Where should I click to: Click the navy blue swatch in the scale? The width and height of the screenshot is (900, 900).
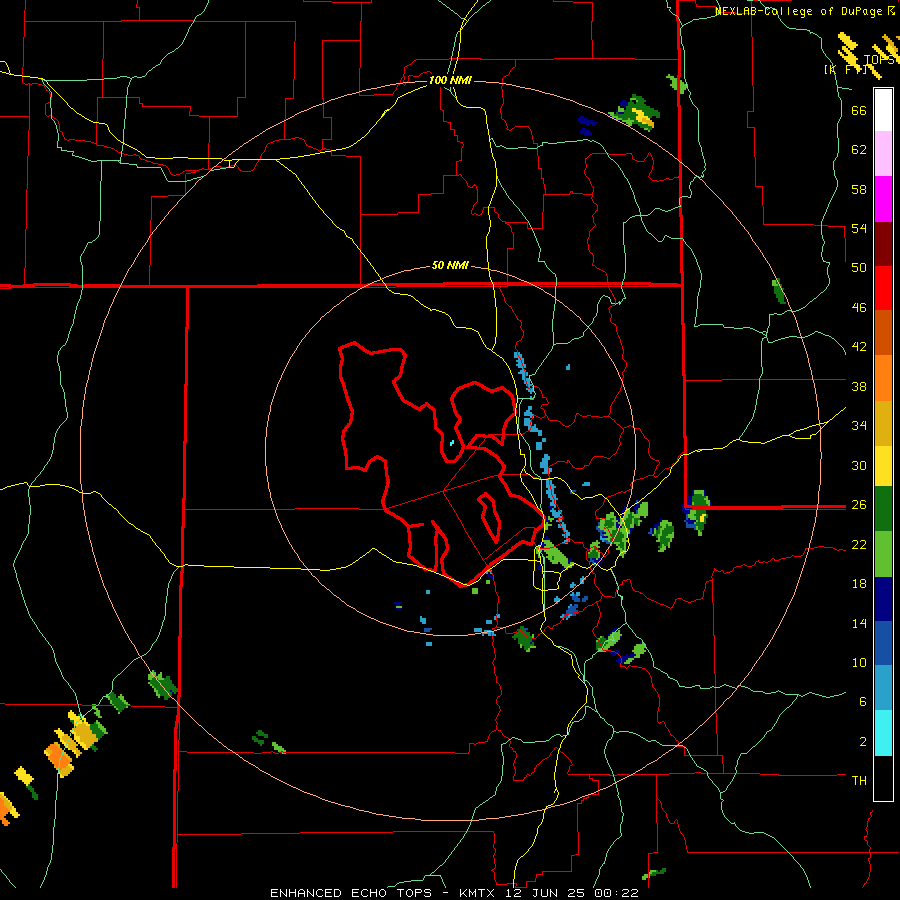[x=883, y=599]
